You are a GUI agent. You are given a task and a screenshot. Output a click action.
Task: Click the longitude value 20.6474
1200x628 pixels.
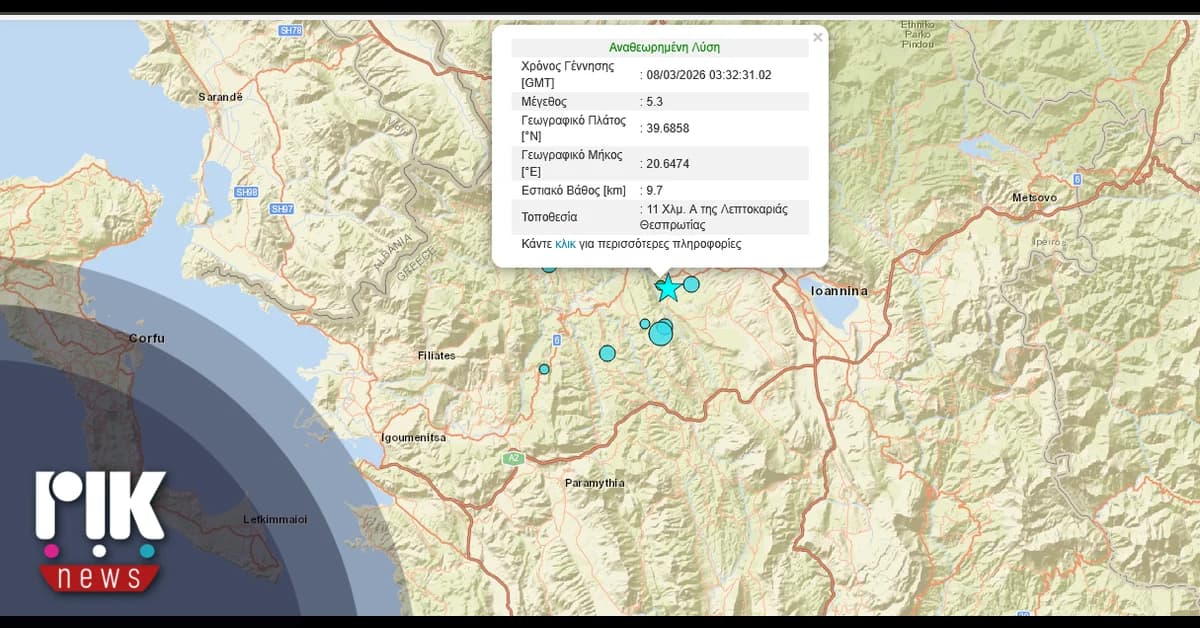pyautogui.click(x=668, y=162)
